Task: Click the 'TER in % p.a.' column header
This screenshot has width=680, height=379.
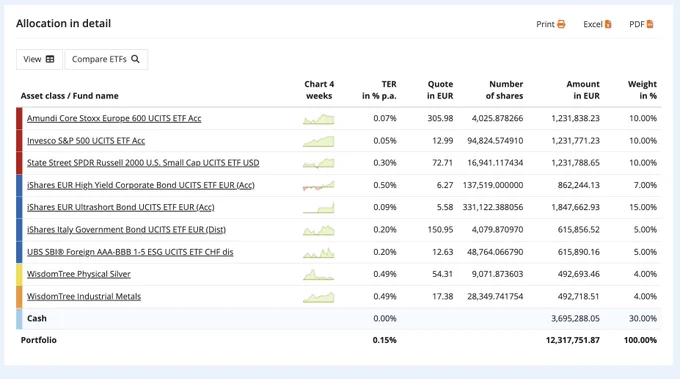Action: (379, 90)
